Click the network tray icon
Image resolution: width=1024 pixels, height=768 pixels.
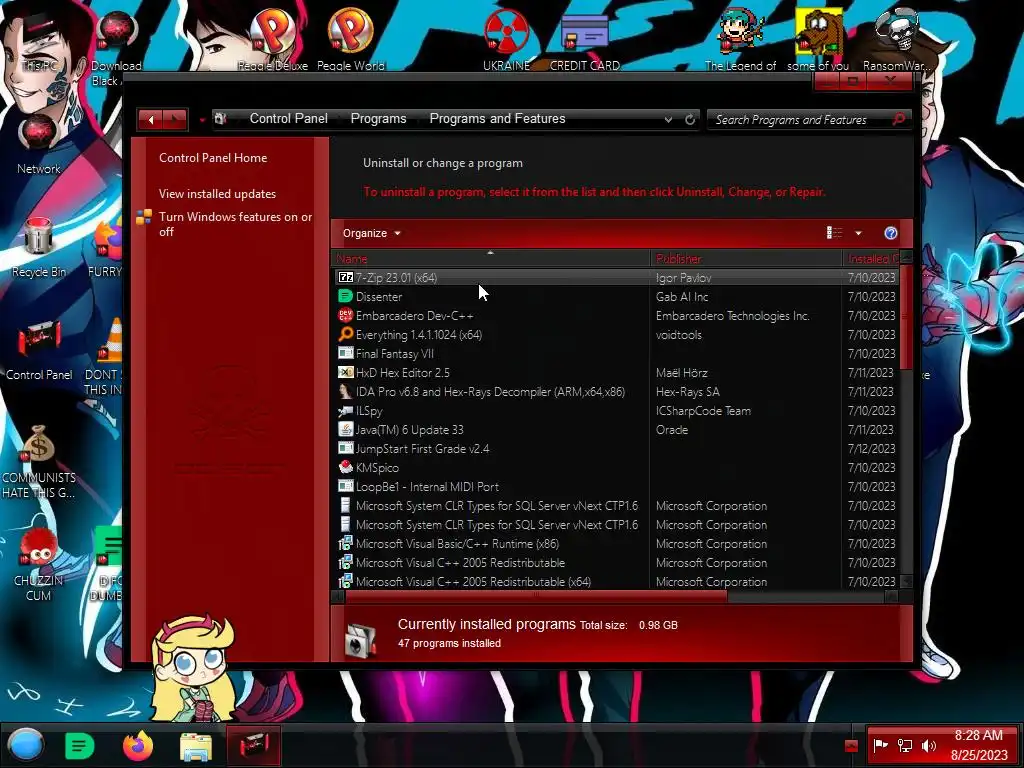point(904,745)
